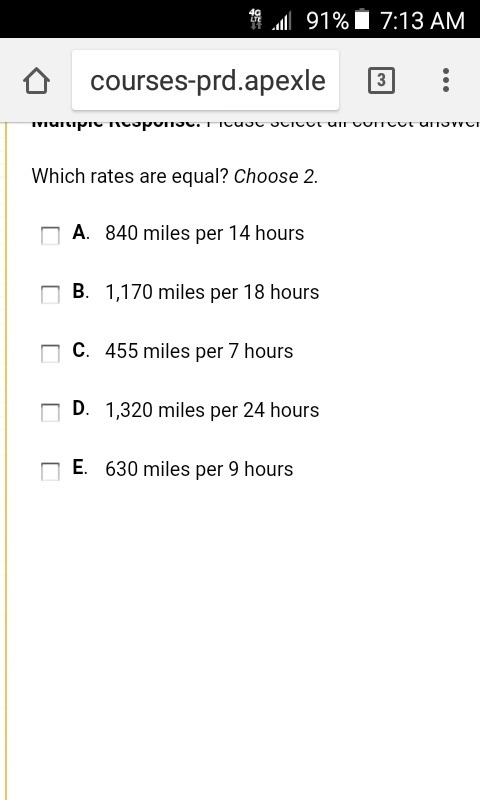The width and height of the screenshot is (480, 800).
Task: Check option D checkbox for 1,320 miles
Action: [50, 412]
